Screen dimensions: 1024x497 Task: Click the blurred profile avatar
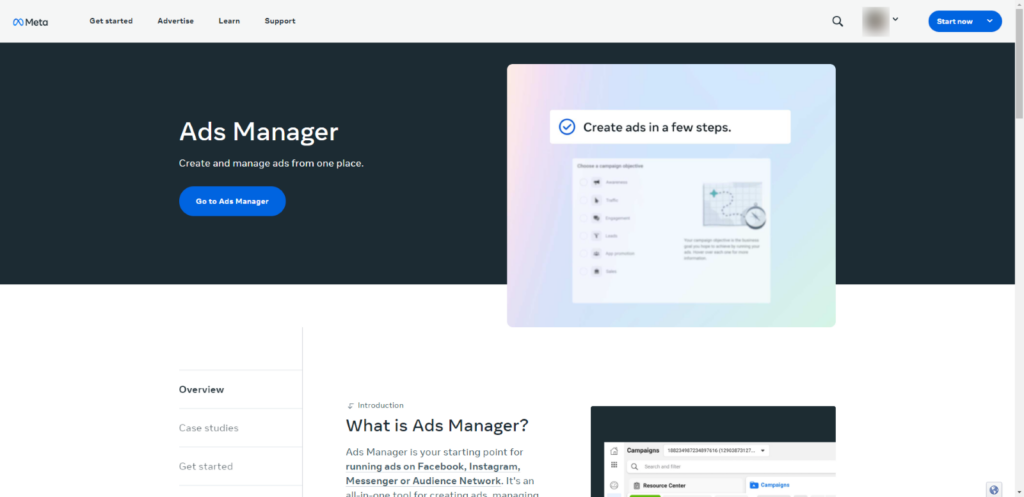[x=875, y=21]
